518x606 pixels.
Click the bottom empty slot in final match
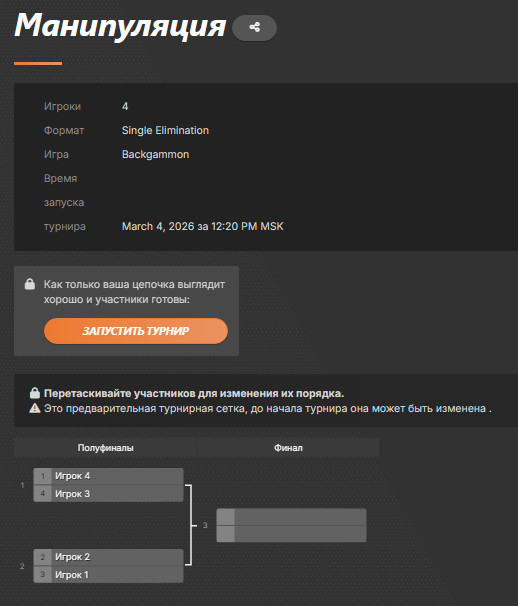point(291,534)
